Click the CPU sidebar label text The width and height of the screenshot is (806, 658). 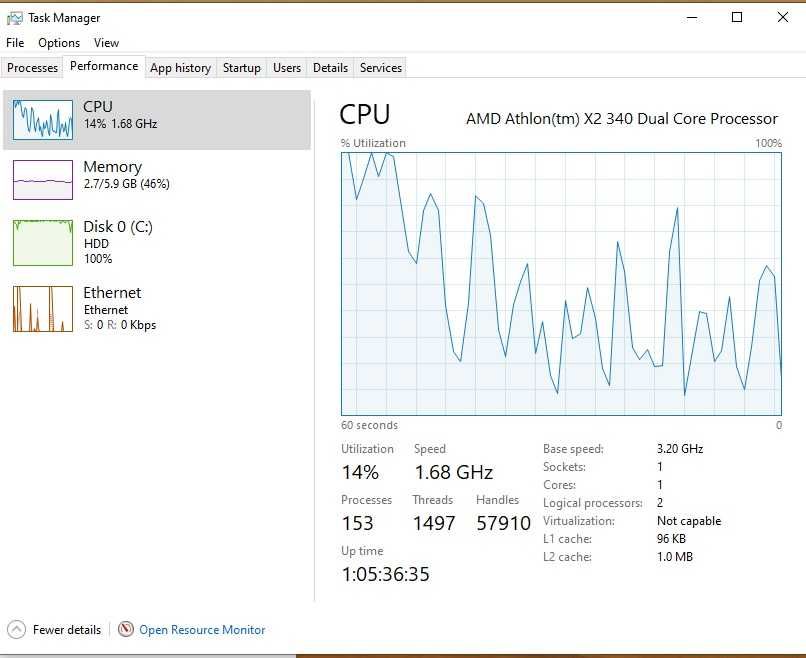[x=98, y=106]
